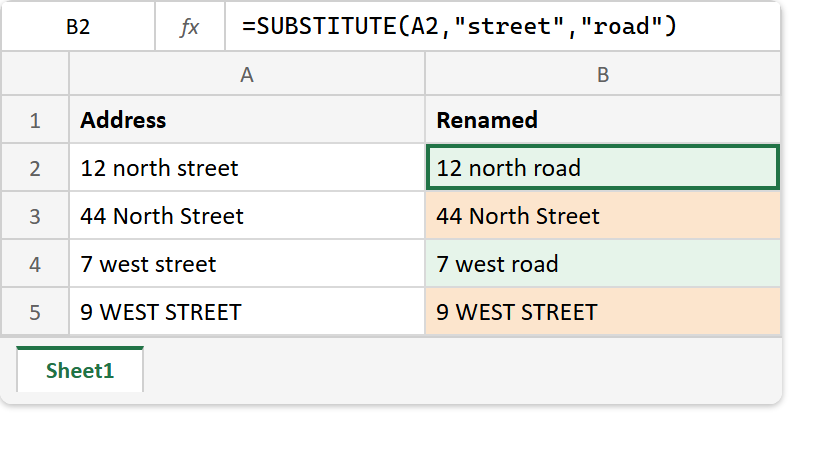Select row 1 header
The width and height of the screenshot is (830, 452).
click(35, 120)
